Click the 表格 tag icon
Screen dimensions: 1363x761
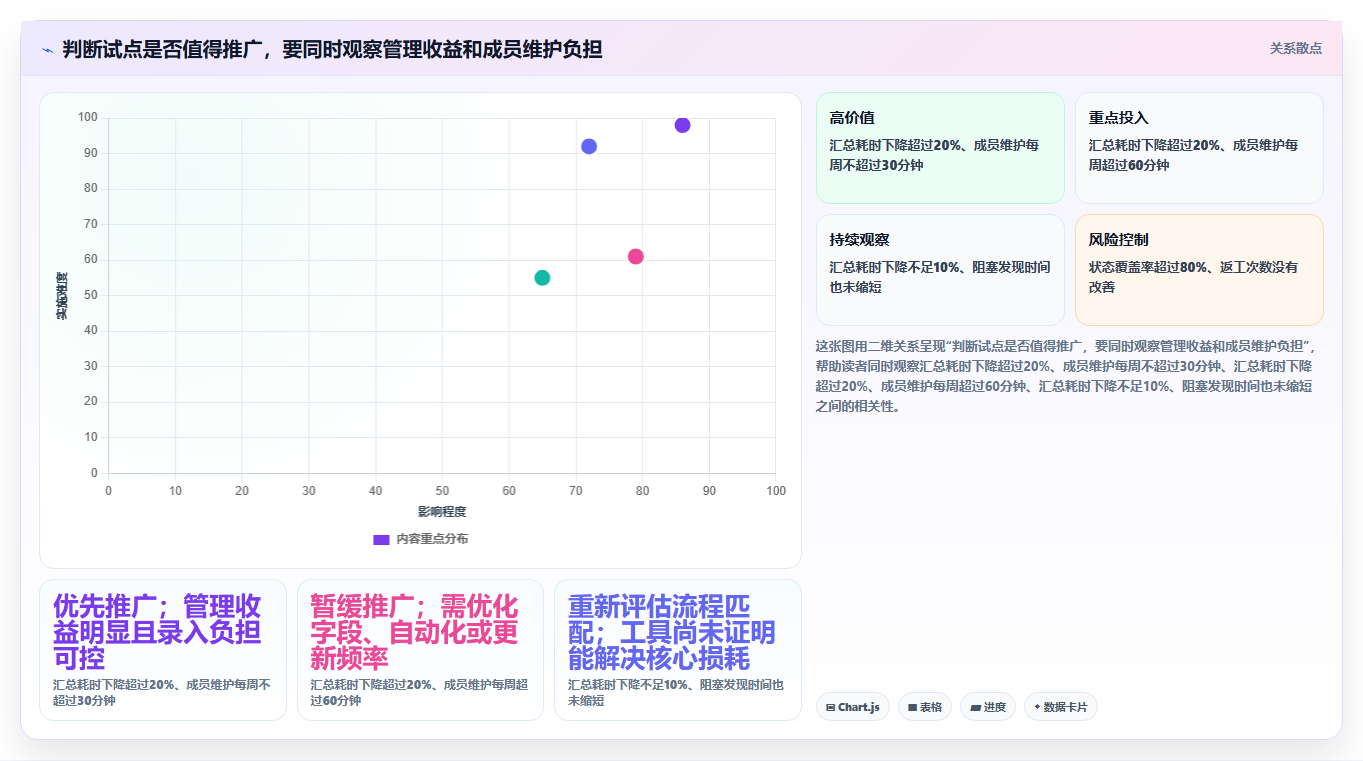tap(913, 707)
